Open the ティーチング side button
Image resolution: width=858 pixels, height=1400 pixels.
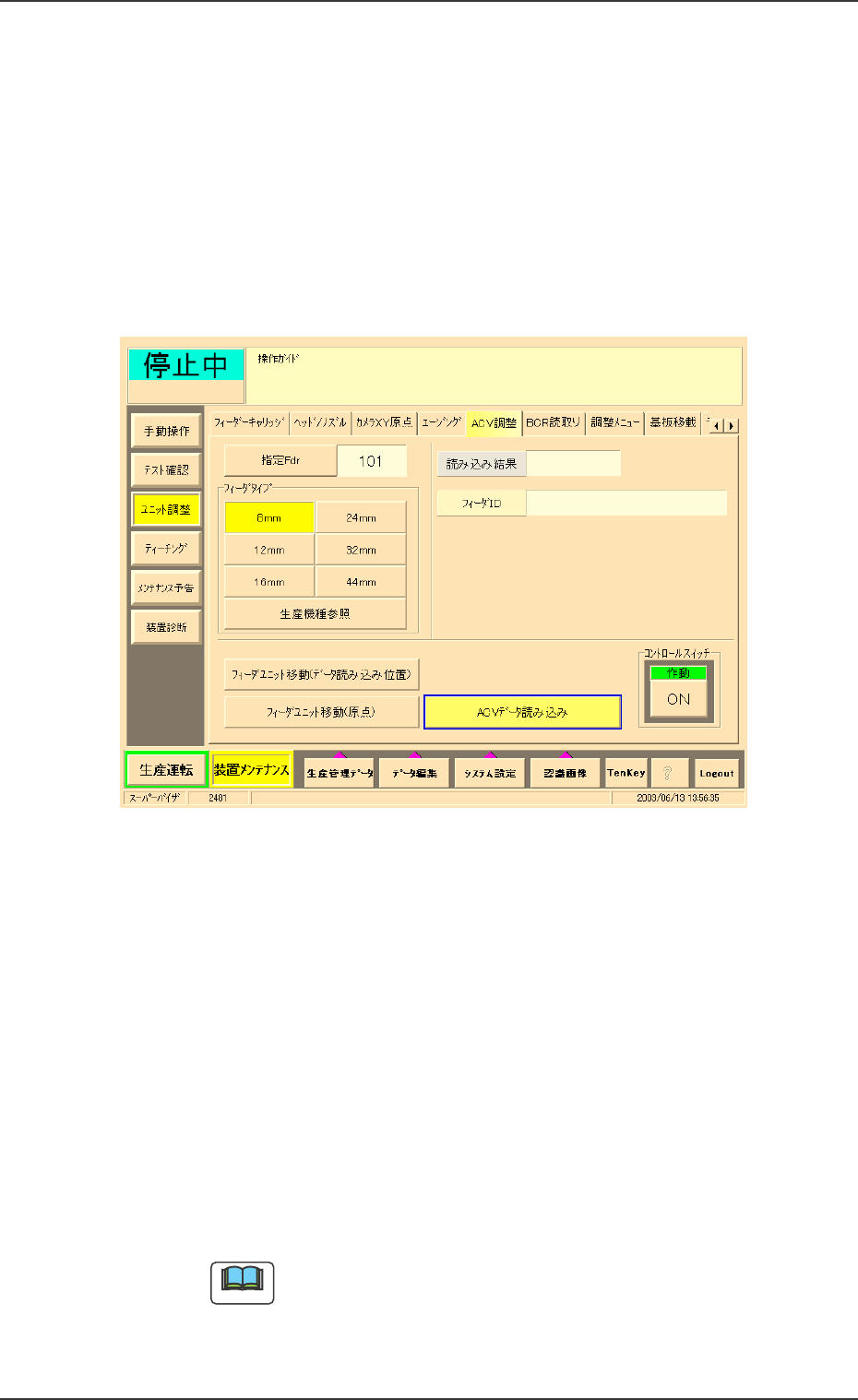click(166, 549)
